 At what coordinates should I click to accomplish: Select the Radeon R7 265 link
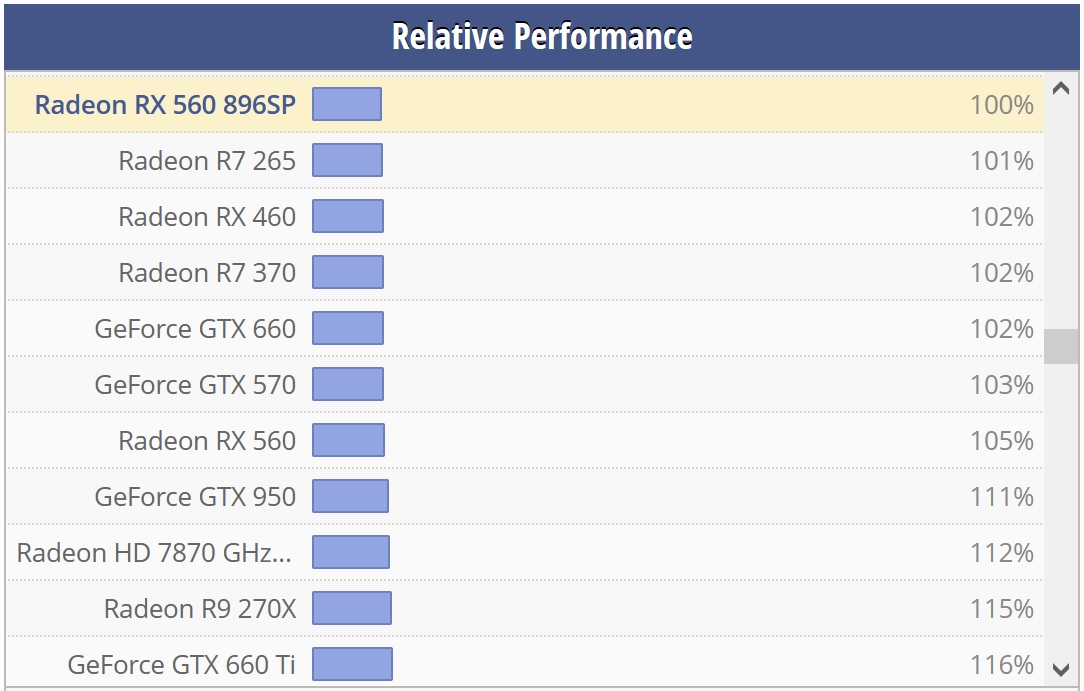[x=207, y=160]
